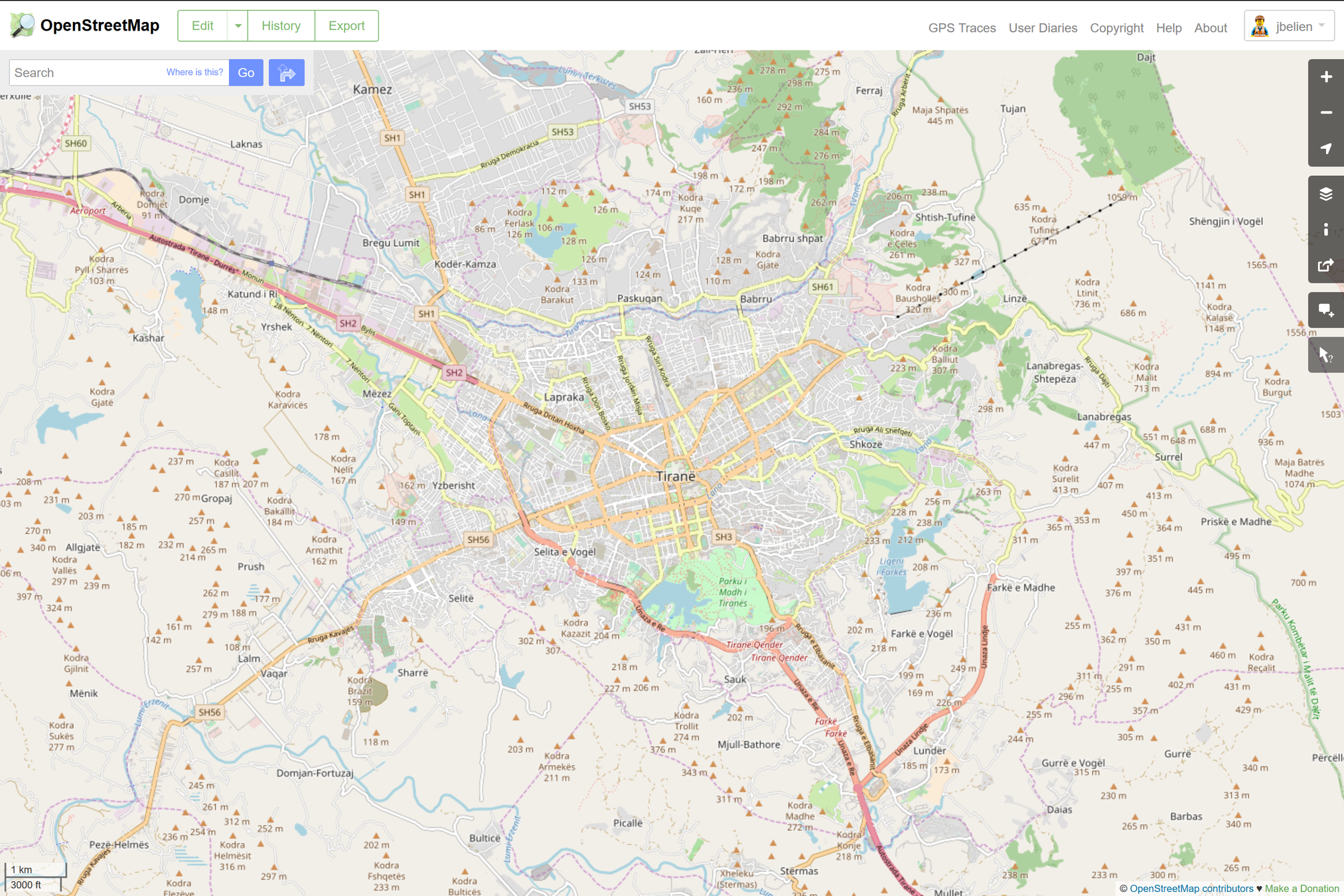Open directions between two points
Image resolution: width=1344 pixels, height=896 pixels.
(x=286, y=73)
